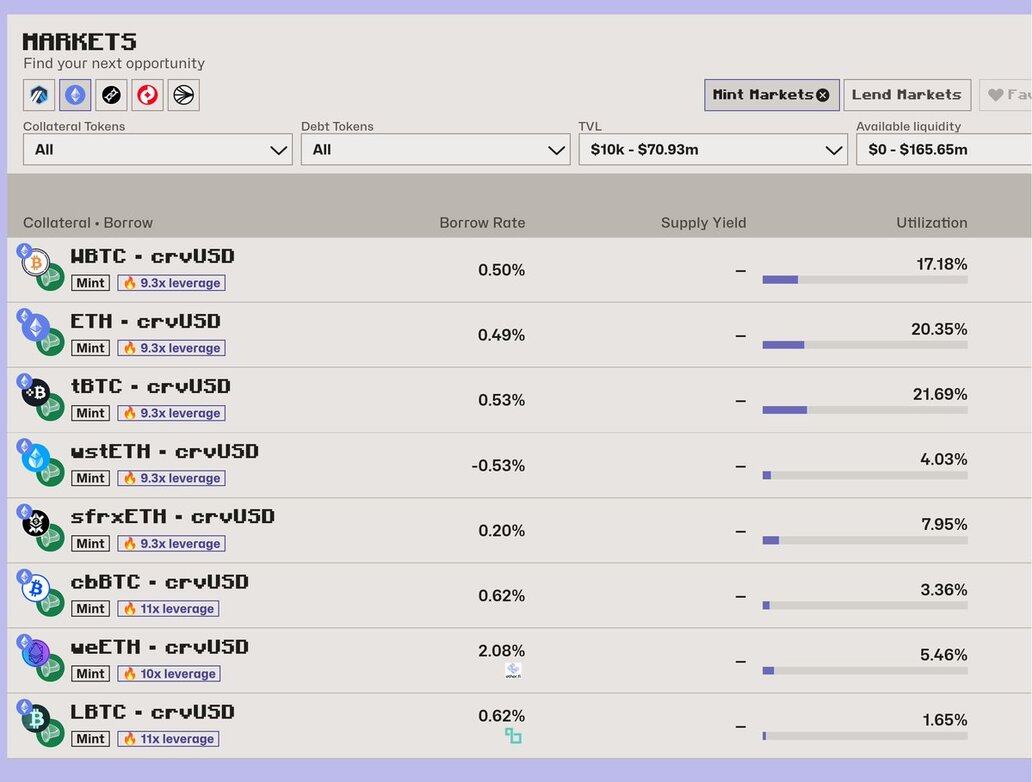Screen dimensions: 1032x782
Task: Sort by Utilization column header
Action: click(x=931, y=223)
